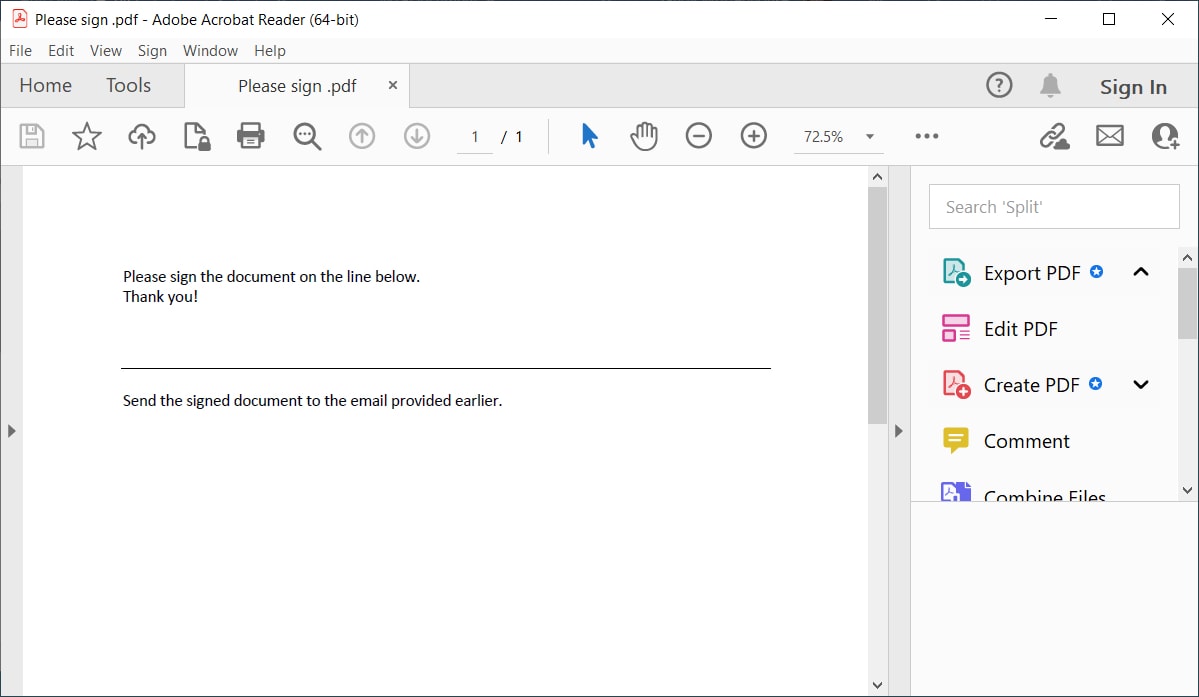Select the Hand tool in the toolbar
Screen dimensions: 1199x697
[x=644, y=136]
